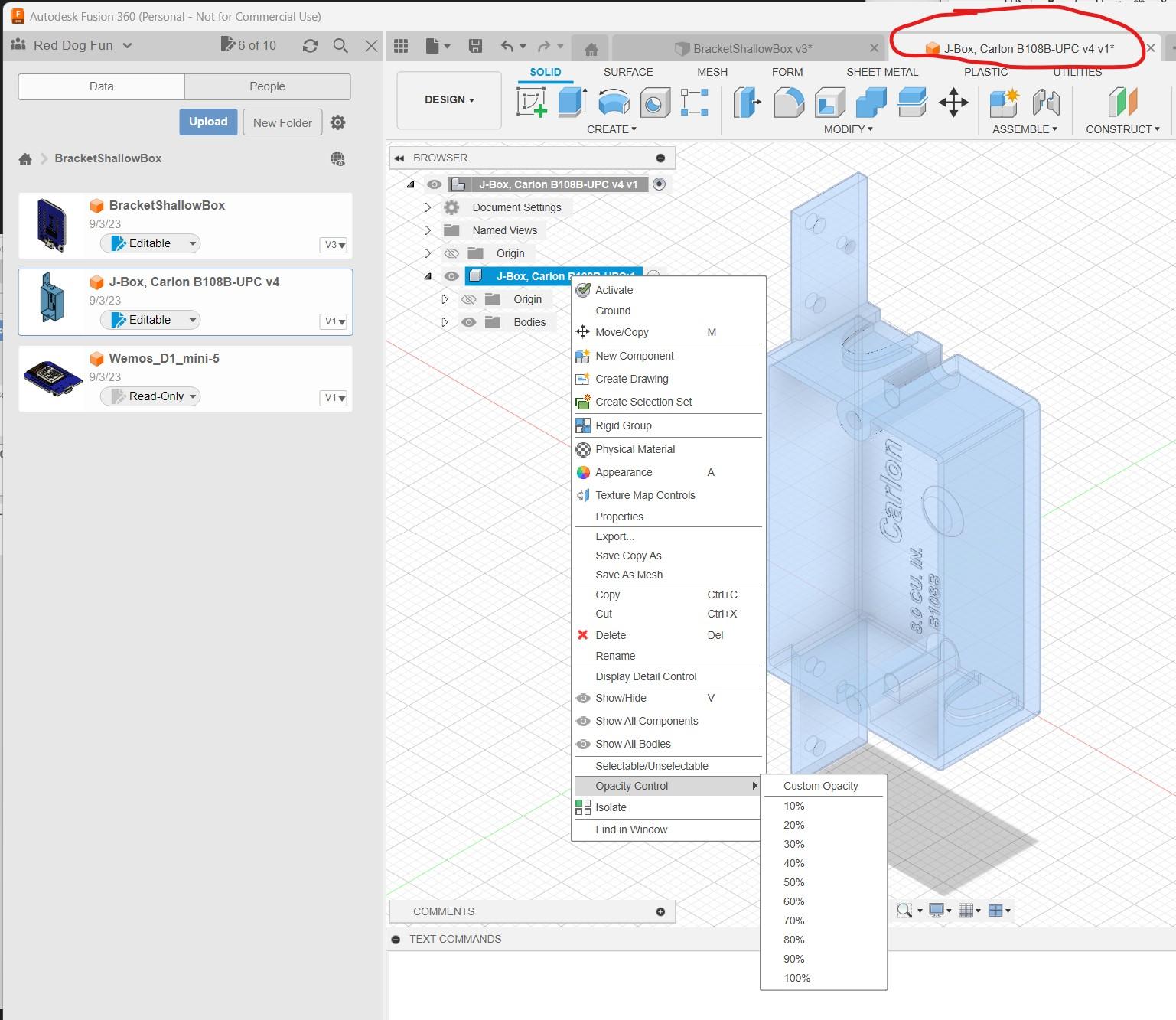Click the web globe icon beside BracketShallowBox
The width and height of the screenshot is (1176, 1020).
pyautogui.click(x=337, y=159)
